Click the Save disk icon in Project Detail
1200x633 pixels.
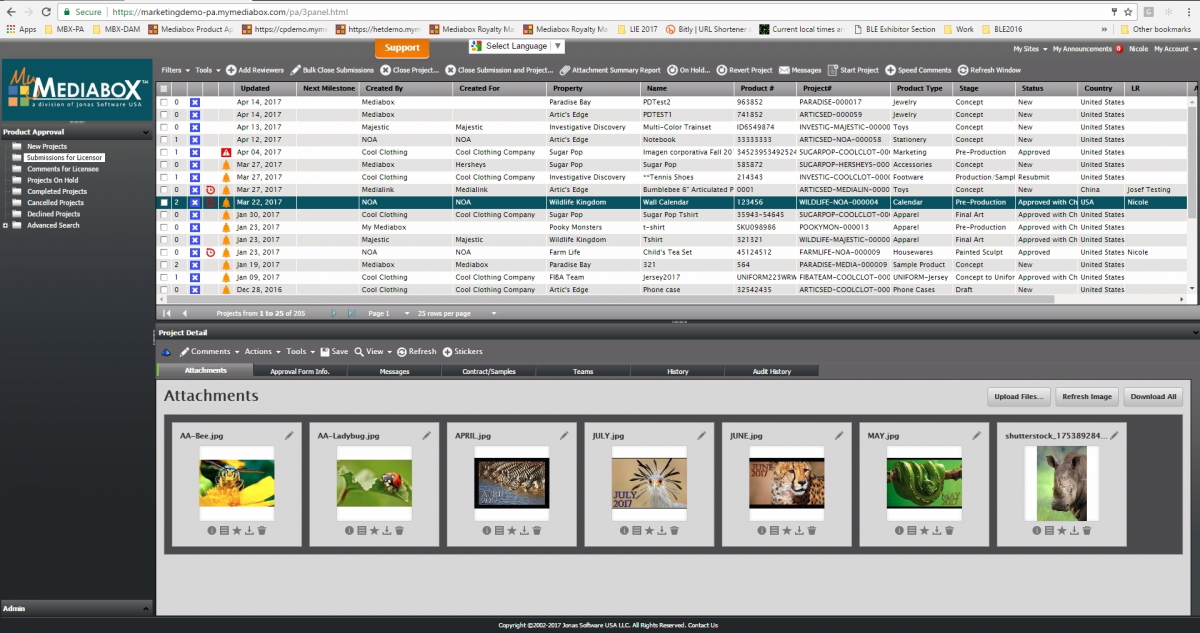tap(325, 352)
